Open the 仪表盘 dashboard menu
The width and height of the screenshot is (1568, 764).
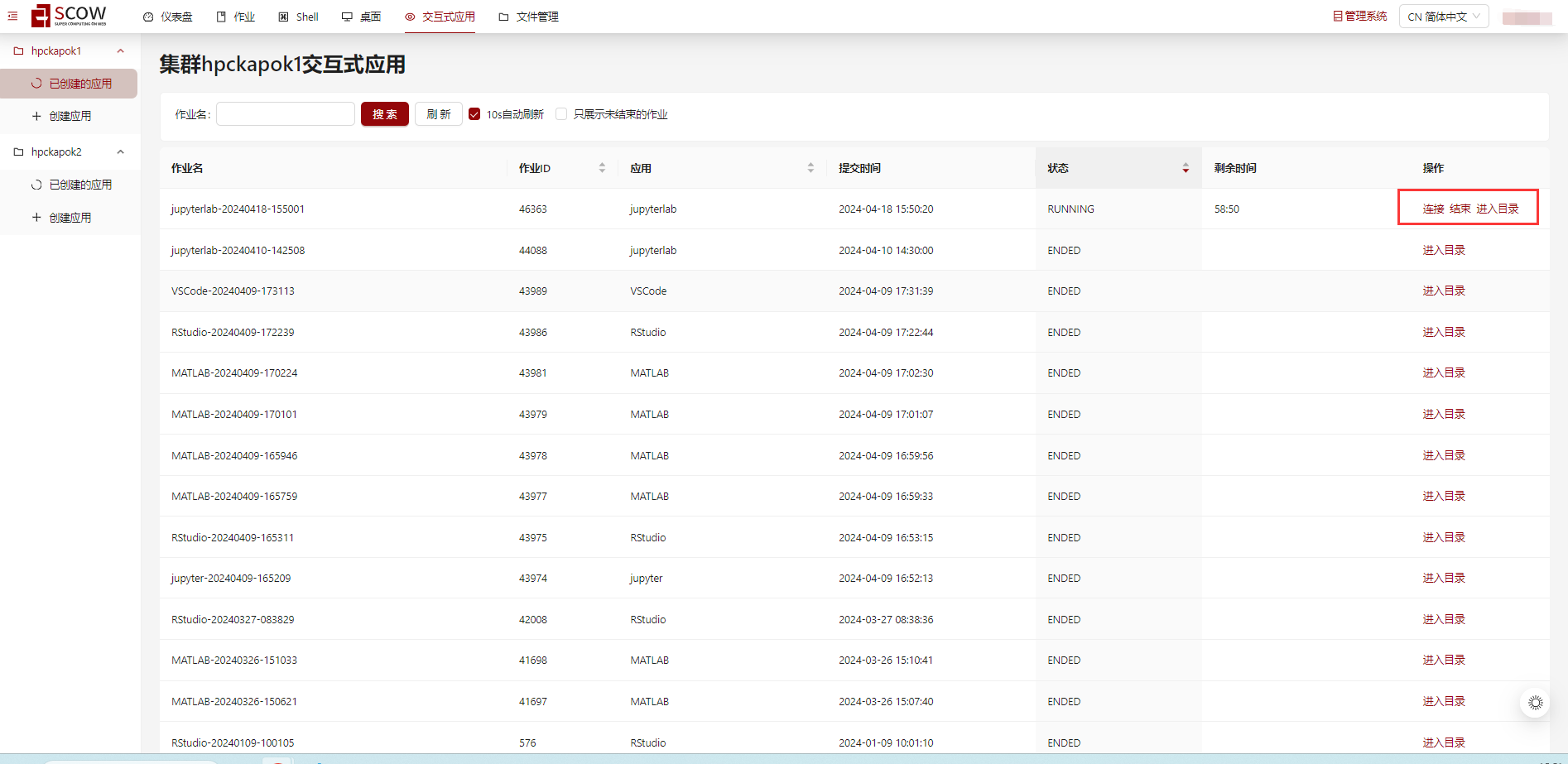pyautogui.click(x=168, y=17)
